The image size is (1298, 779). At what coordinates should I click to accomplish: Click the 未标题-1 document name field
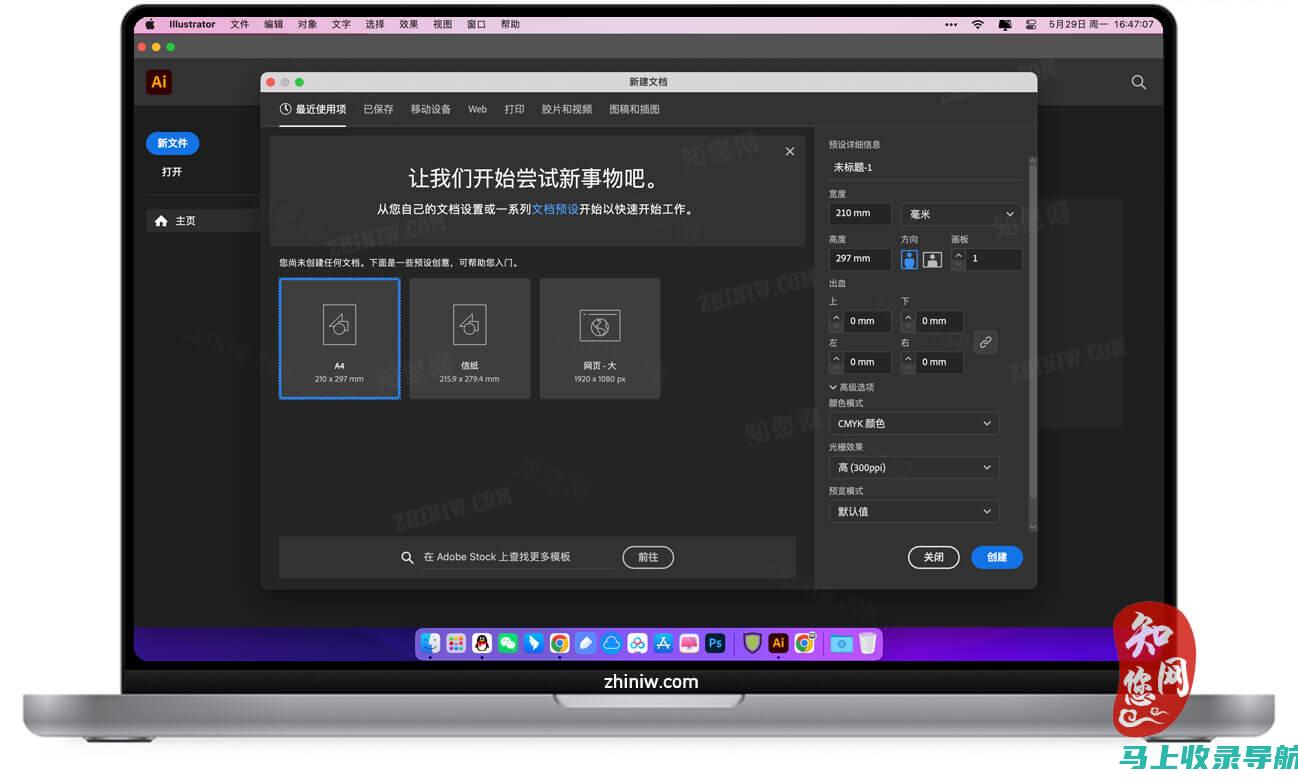tap(926, 167)
